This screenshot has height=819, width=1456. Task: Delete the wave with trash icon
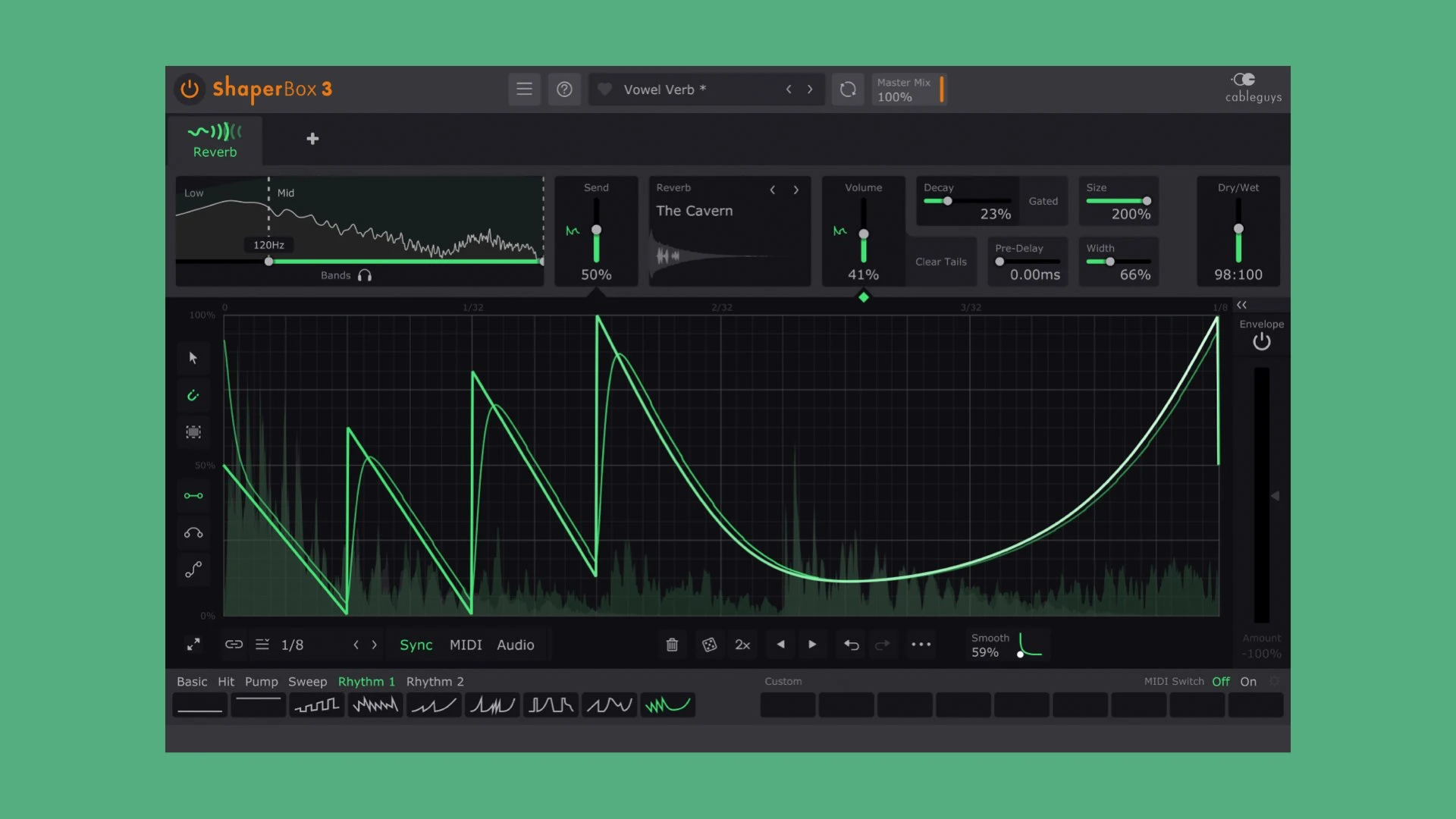(672, 645)
